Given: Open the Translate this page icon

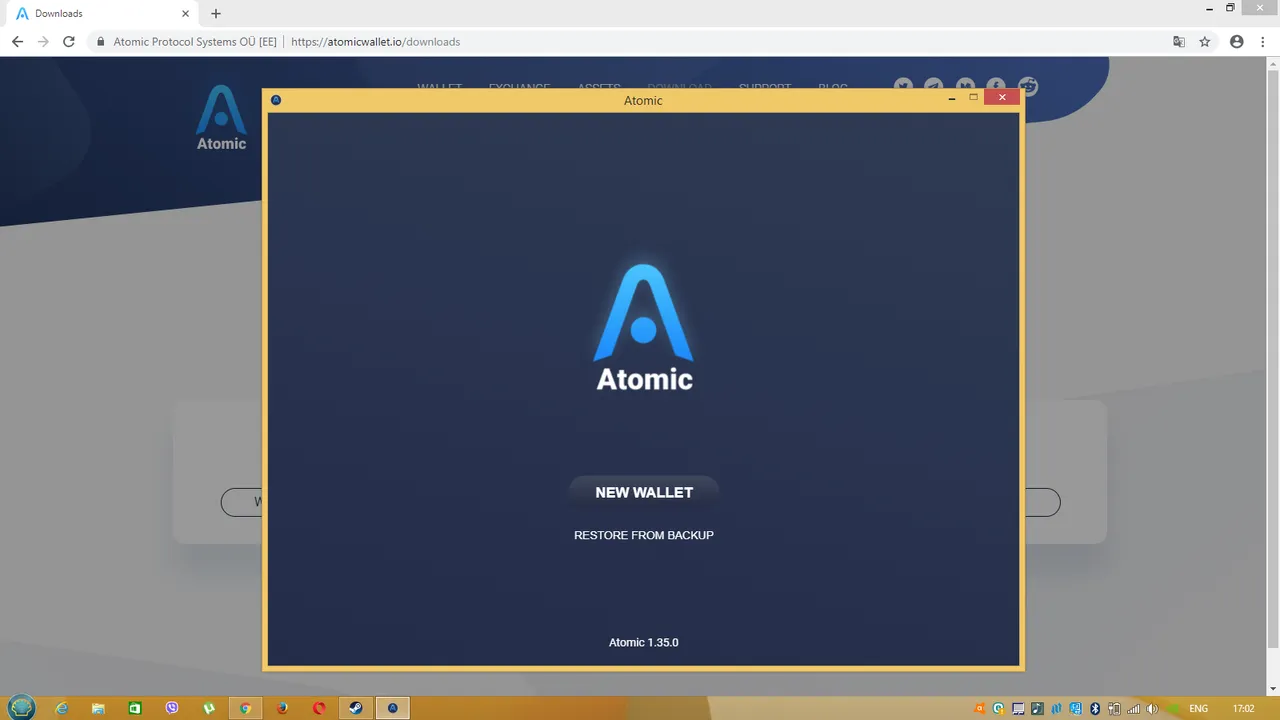Looking at the screenshot, I should (1179, 42).
